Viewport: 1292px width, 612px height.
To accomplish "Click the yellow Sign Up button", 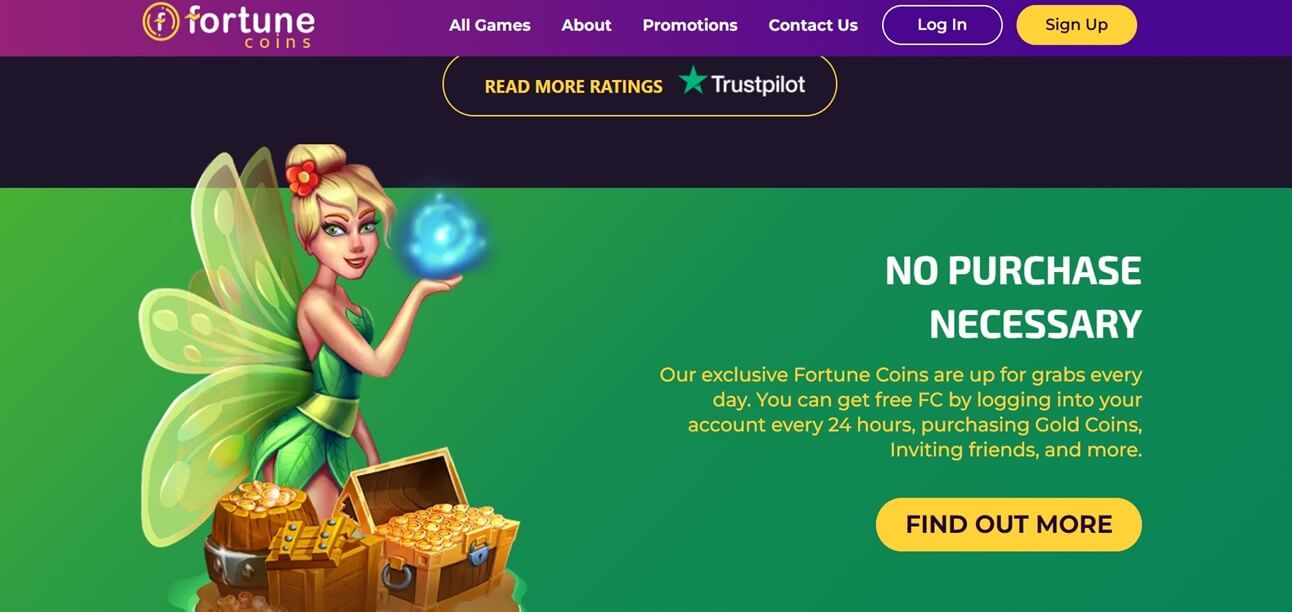I will tap(1076, 25).
